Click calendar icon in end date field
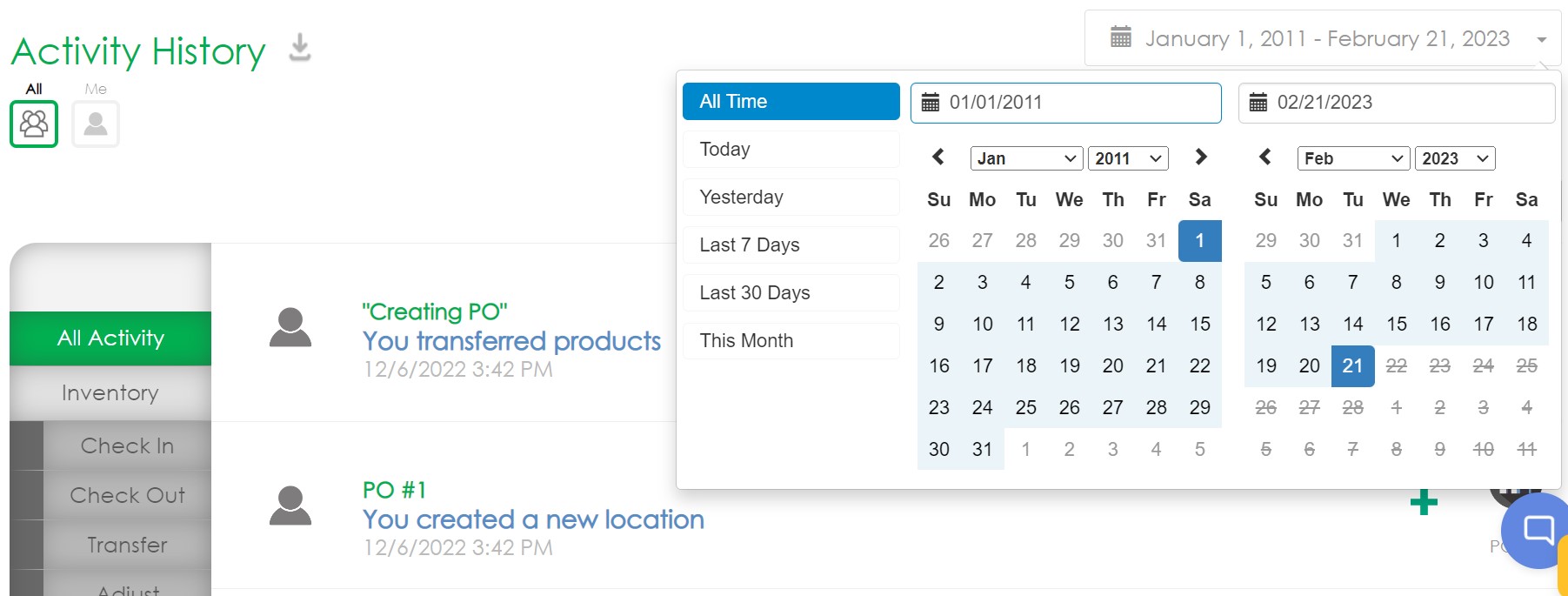 coord(1258,103)
